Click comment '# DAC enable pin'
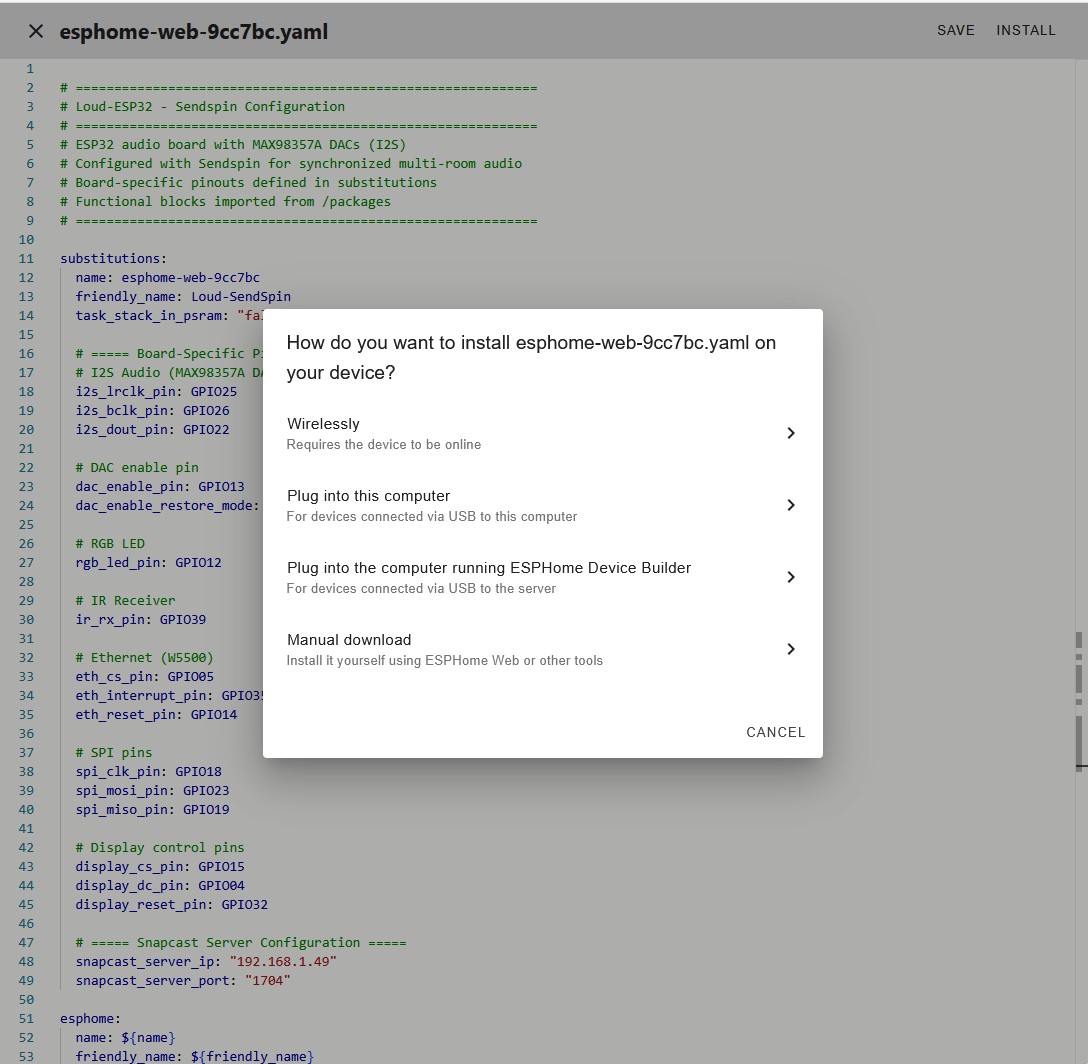The image size is (1088, 1064). coord(137,467)
